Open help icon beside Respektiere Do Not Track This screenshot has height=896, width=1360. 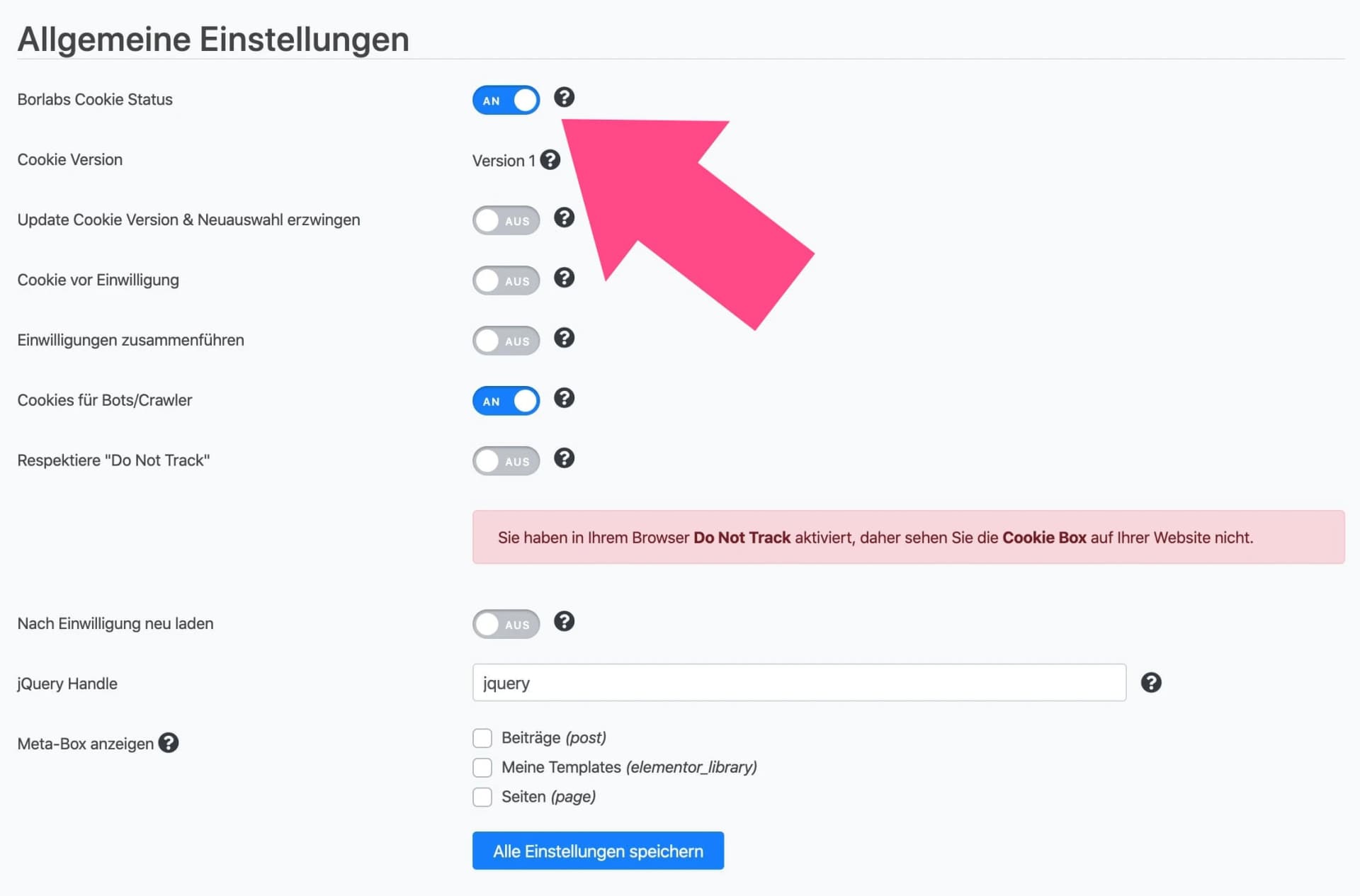pyautogui.click(x=565, y=458)
